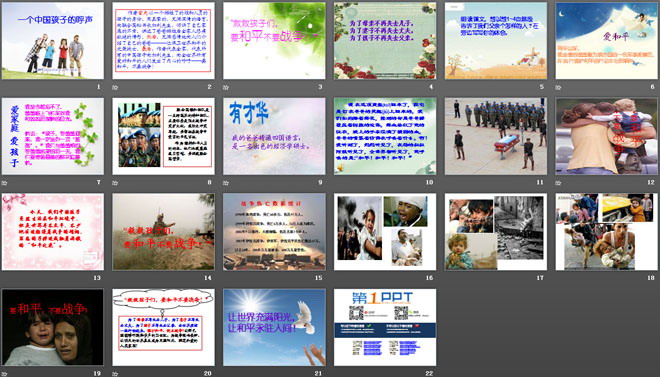Select slide 12 showing hugging family photo
Viewport: 660px width, 377px height.
click(607, 136)
